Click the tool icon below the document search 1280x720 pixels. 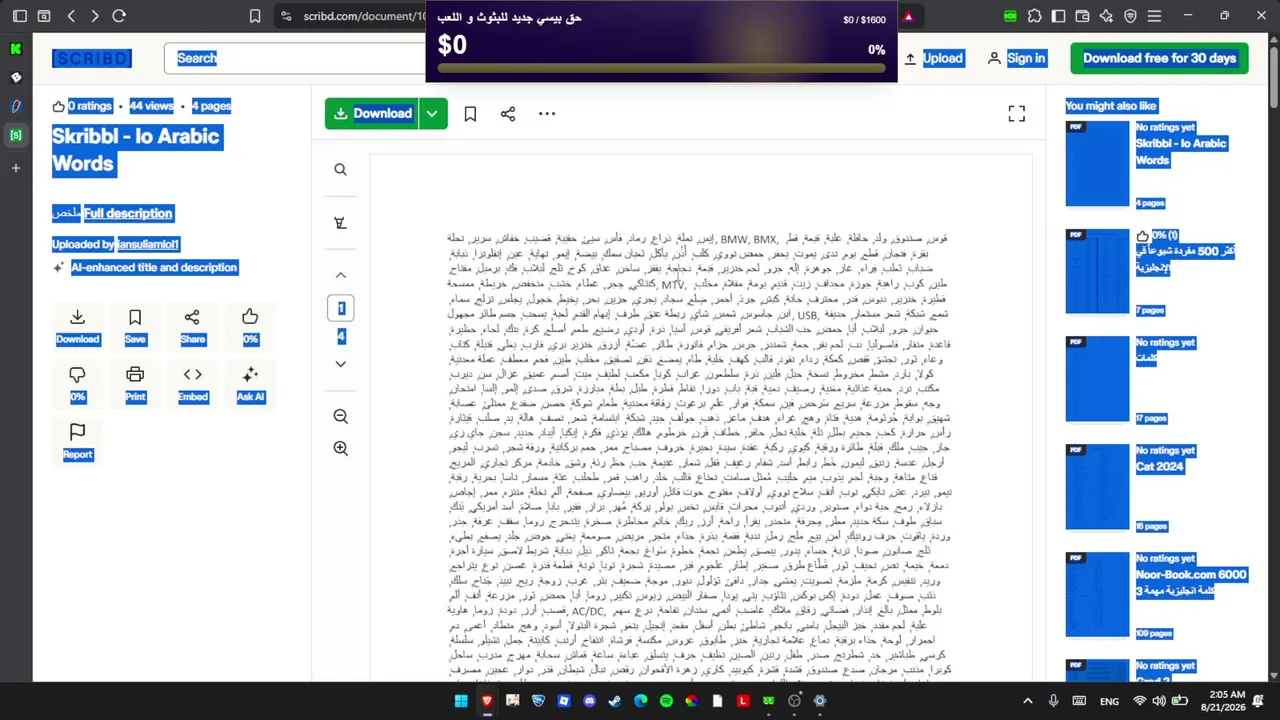340,223
